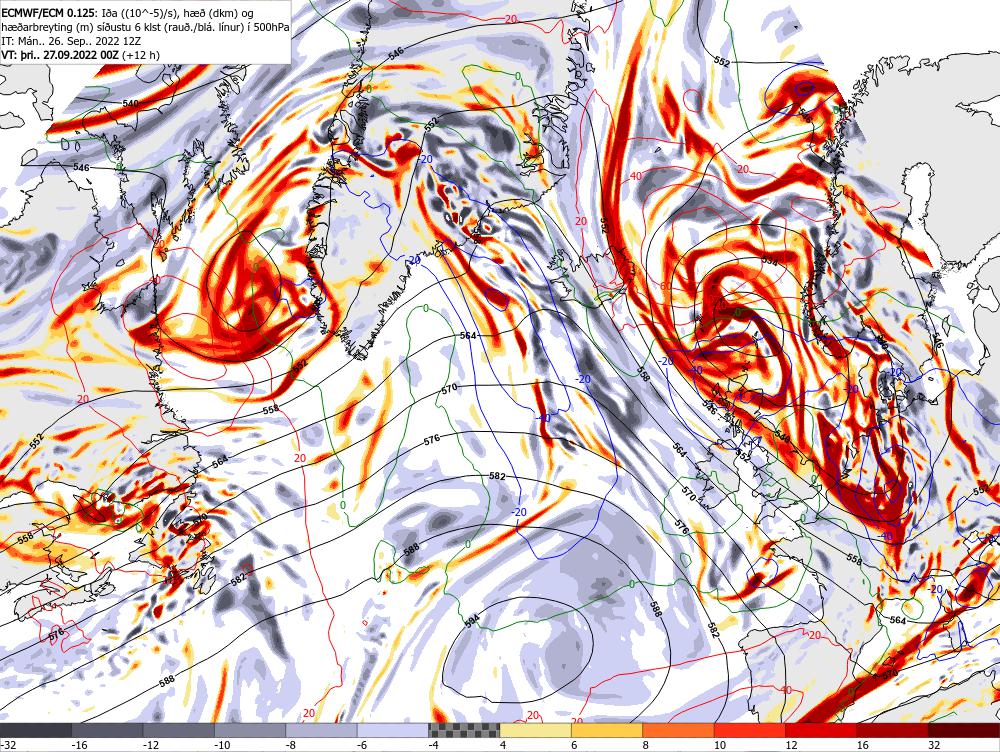1000x752 pixels.
Task: Click the "594" height contour label
Action: [x=472, y=623]
